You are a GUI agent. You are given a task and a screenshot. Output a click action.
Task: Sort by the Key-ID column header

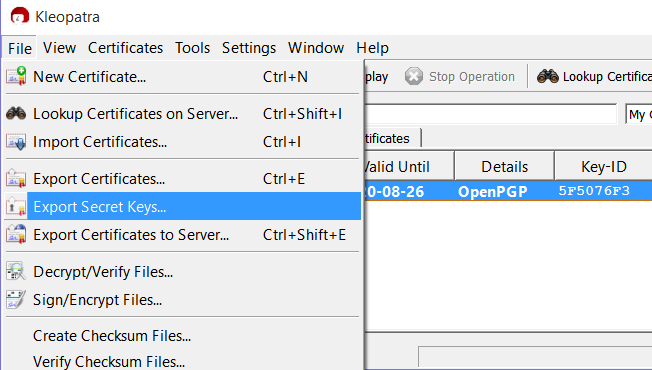pyautogui.click(x=604, y=167)
